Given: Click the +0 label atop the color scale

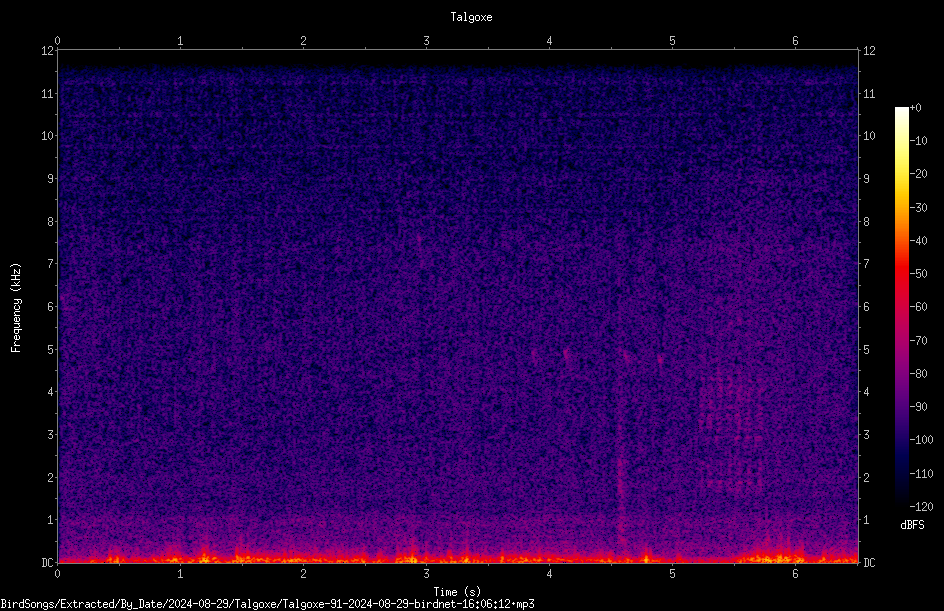Looking at the screenshot, I should (x=916, y=108).
